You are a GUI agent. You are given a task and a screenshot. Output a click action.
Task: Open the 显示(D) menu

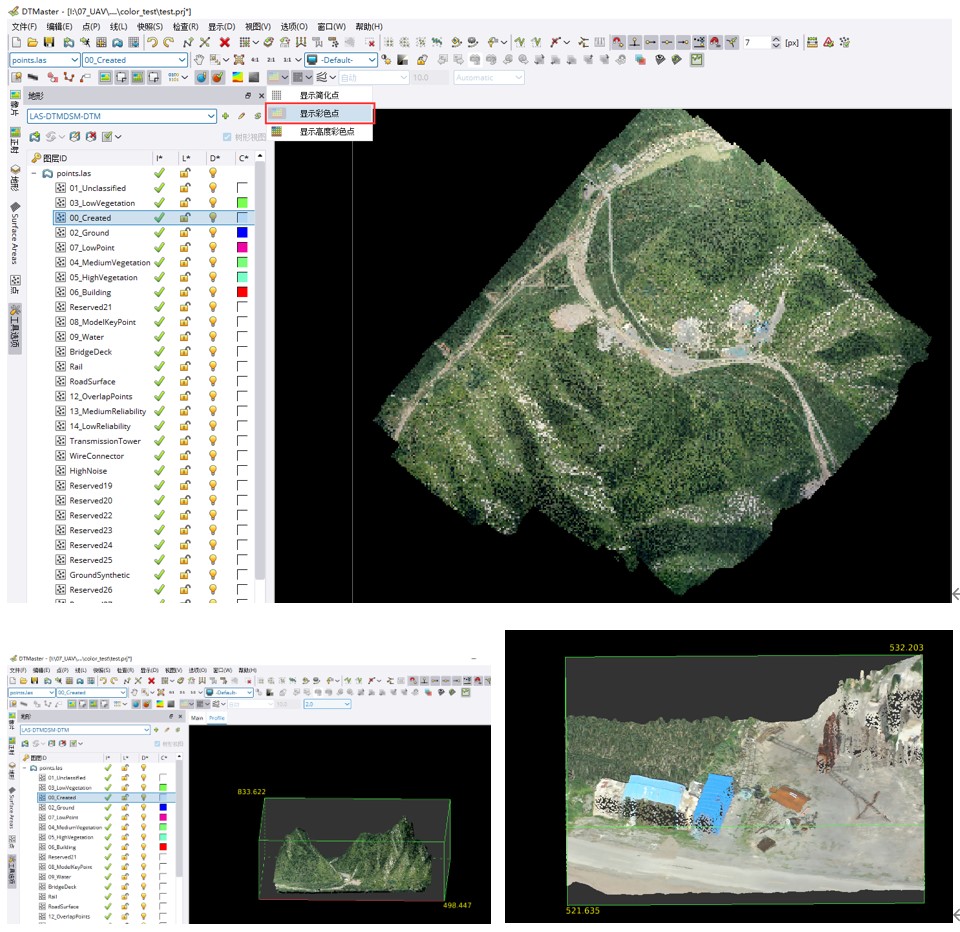coord(221,26)
